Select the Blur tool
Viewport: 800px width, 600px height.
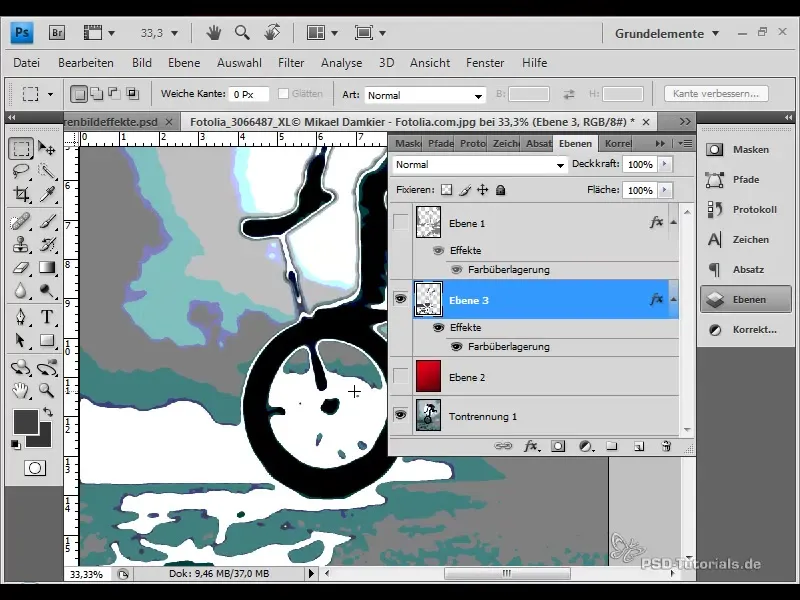click(21, 290)
